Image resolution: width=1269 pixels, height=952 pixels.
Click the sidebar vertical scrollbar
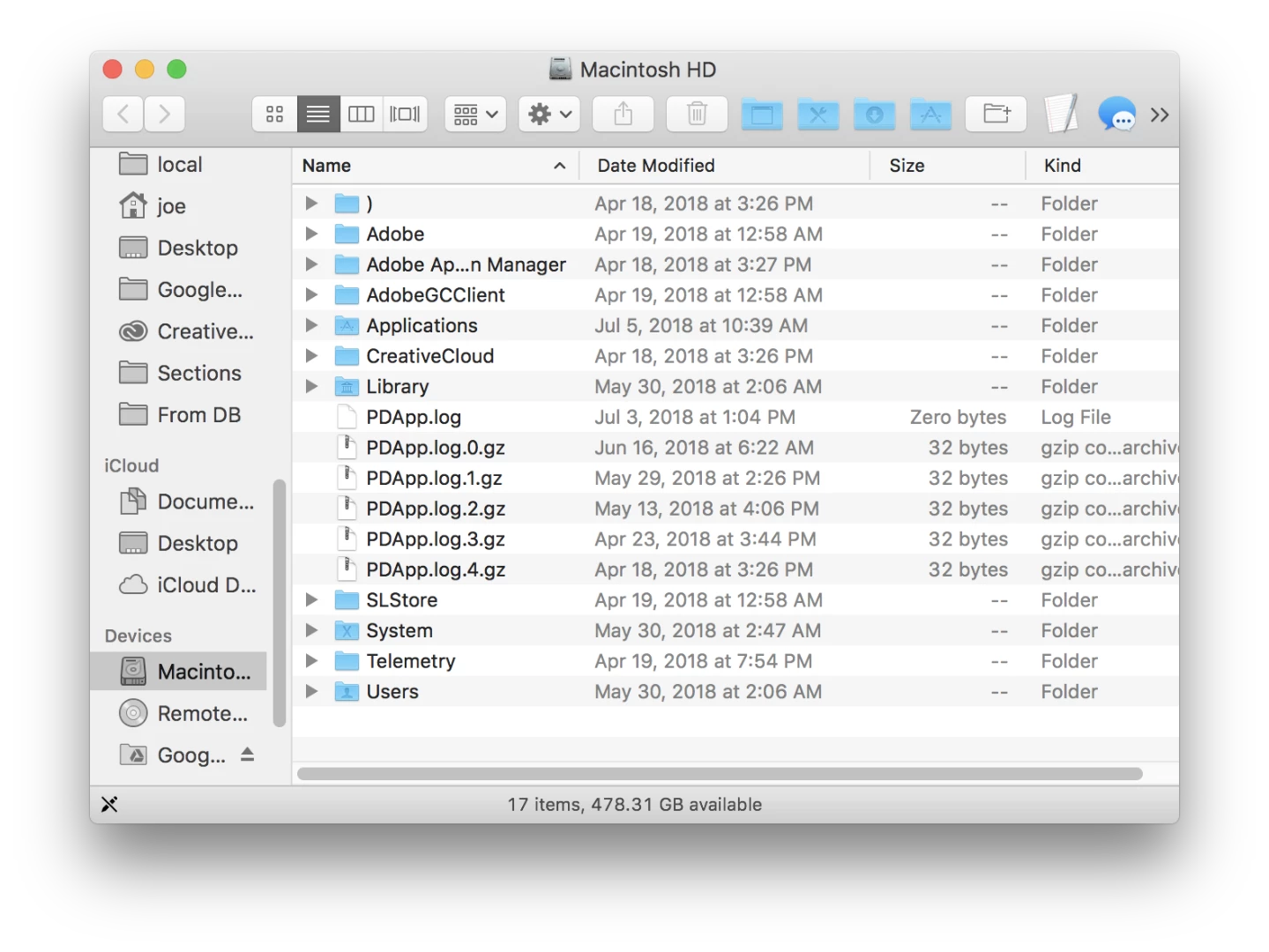click(x=280, y=603)
